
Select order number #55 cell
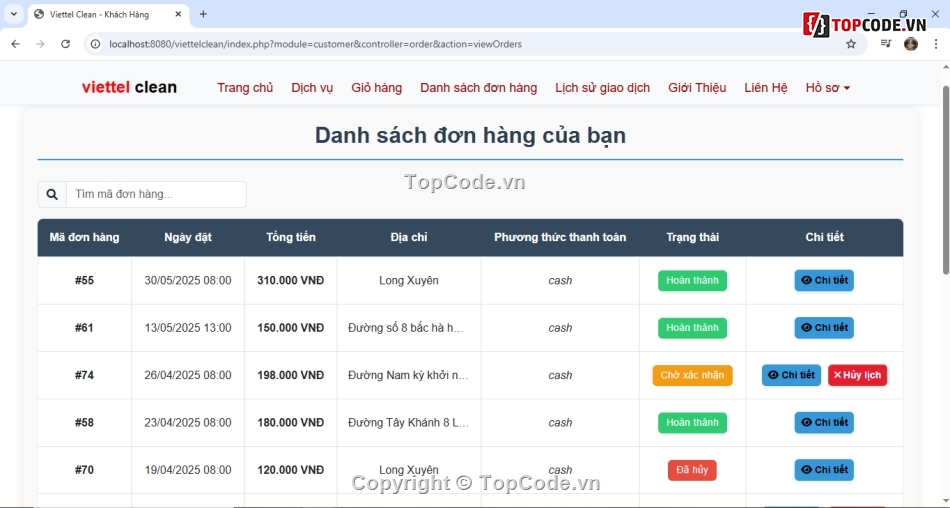point(84,281)
